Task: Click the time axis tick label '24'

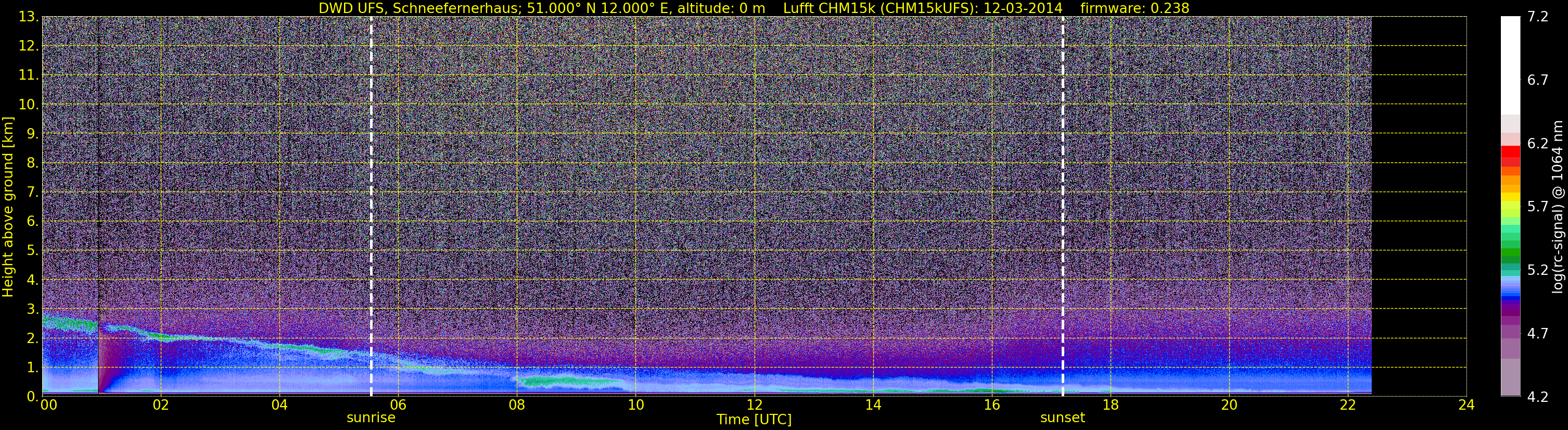Action: tap(1467, 404)
